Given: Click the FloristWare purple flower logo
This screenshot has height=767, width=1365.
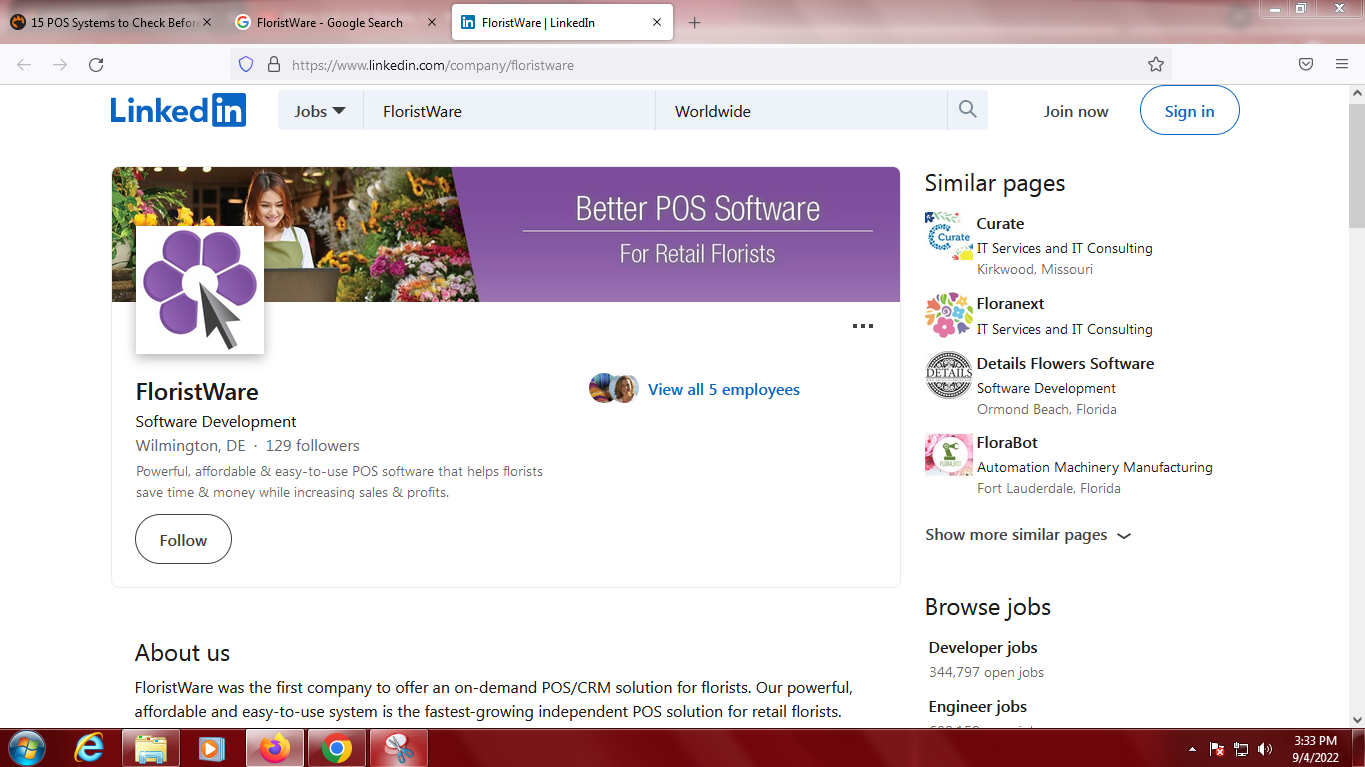Looking at the screenshot, I should pyautogui.click(x=200, y=290).
